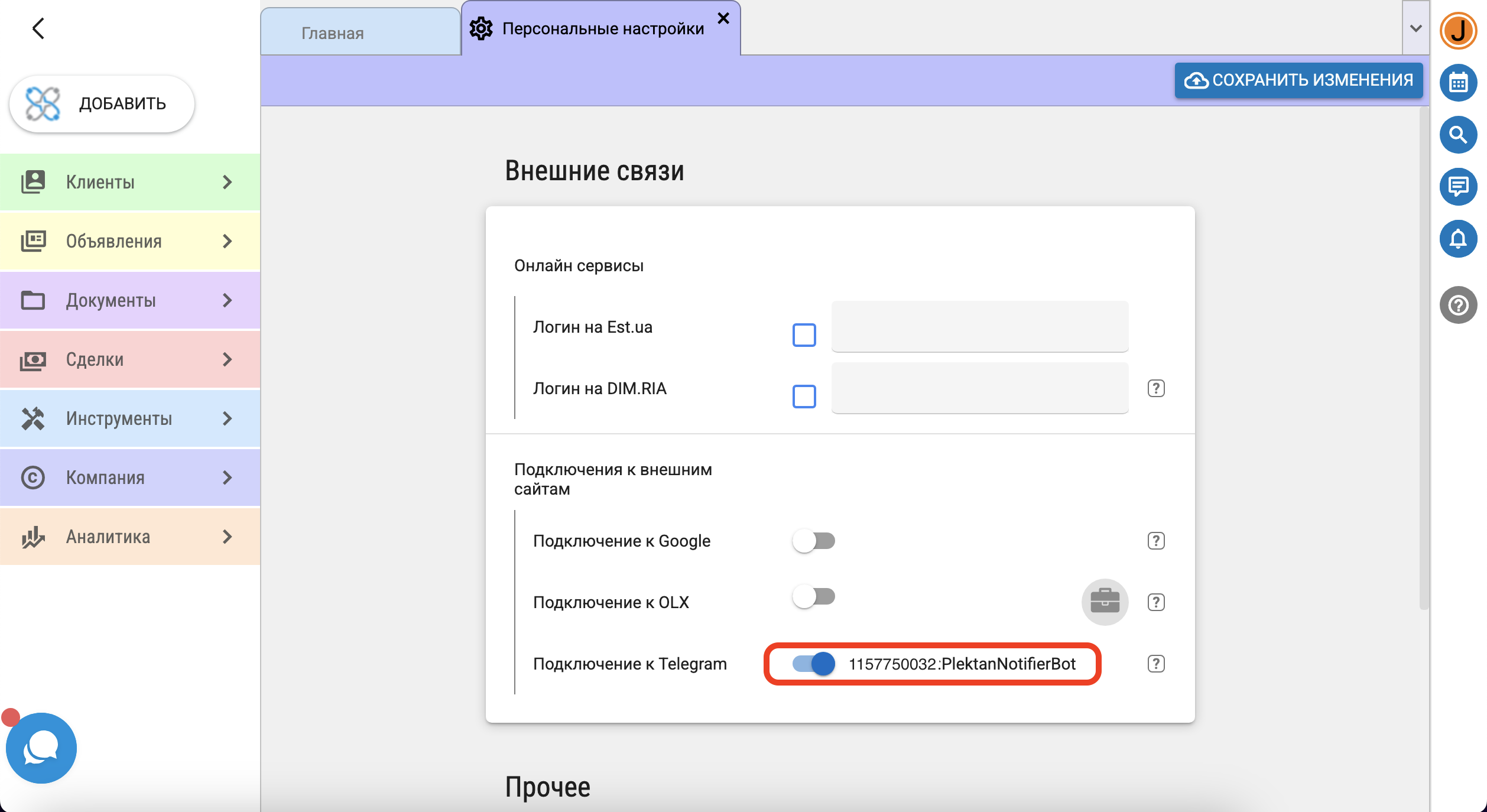Click the briefcase icon next to OLX
Screen dimensions: 1487x812
[1105, 602]
